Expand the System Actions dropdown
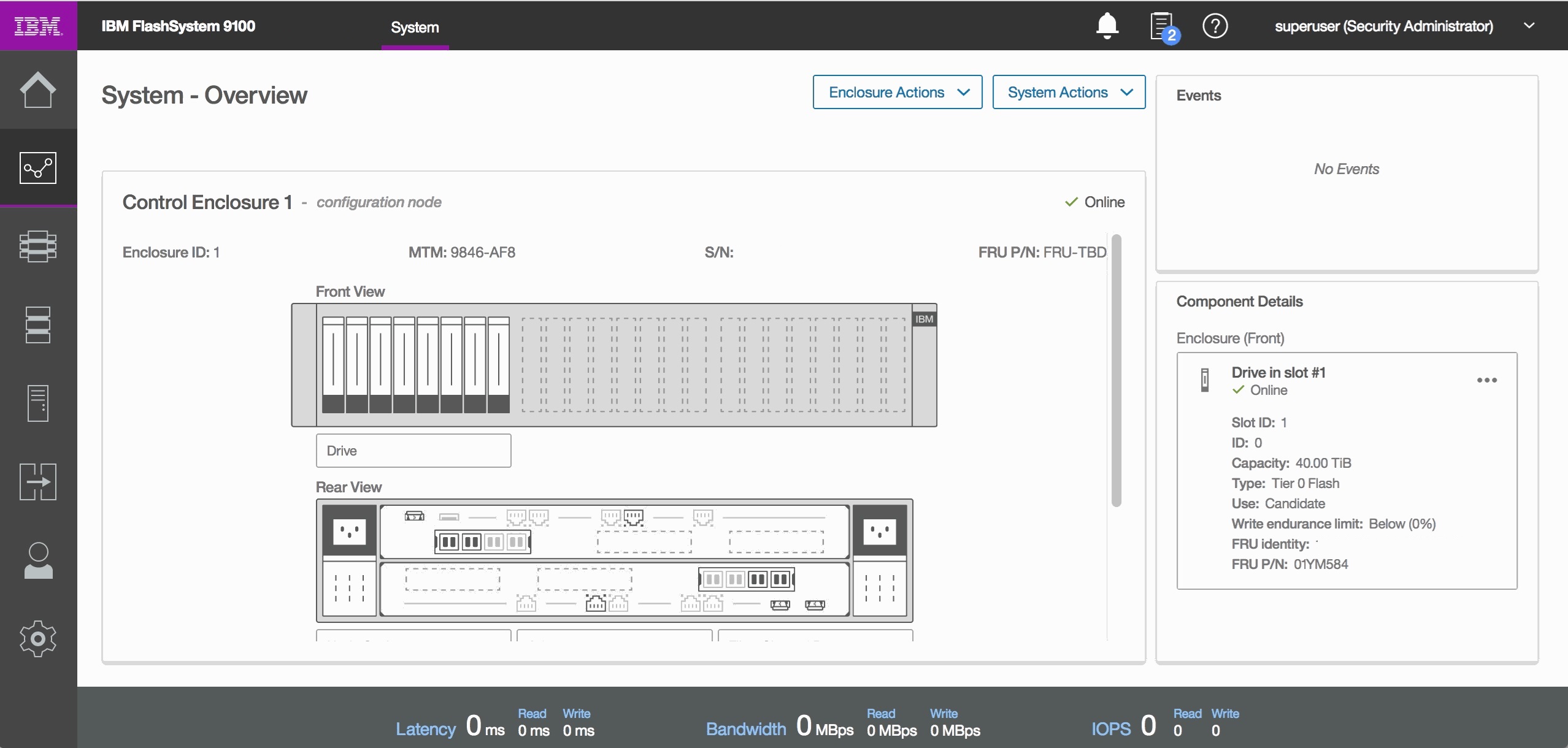 point(1069,92)
